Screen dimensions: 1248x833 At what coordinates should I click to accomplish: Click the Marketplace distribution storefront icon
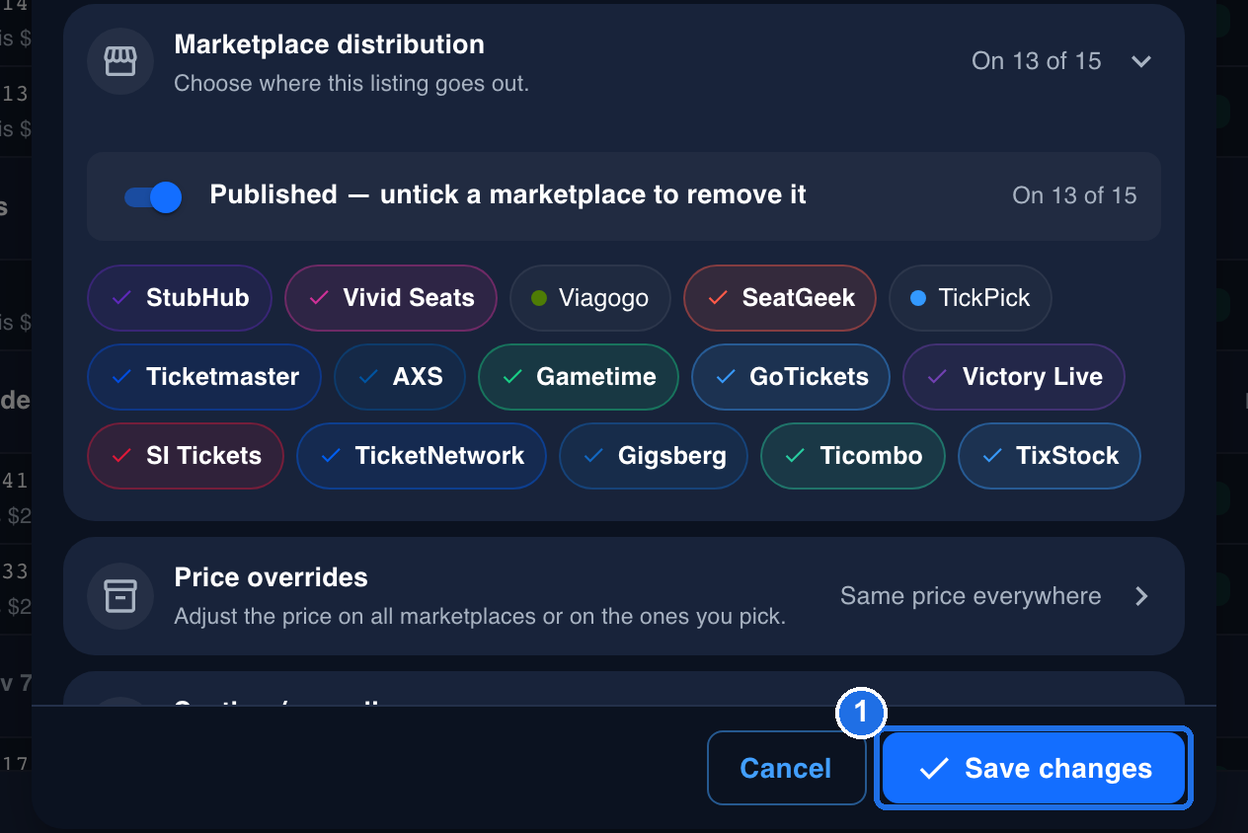click(x=120, y=62)
